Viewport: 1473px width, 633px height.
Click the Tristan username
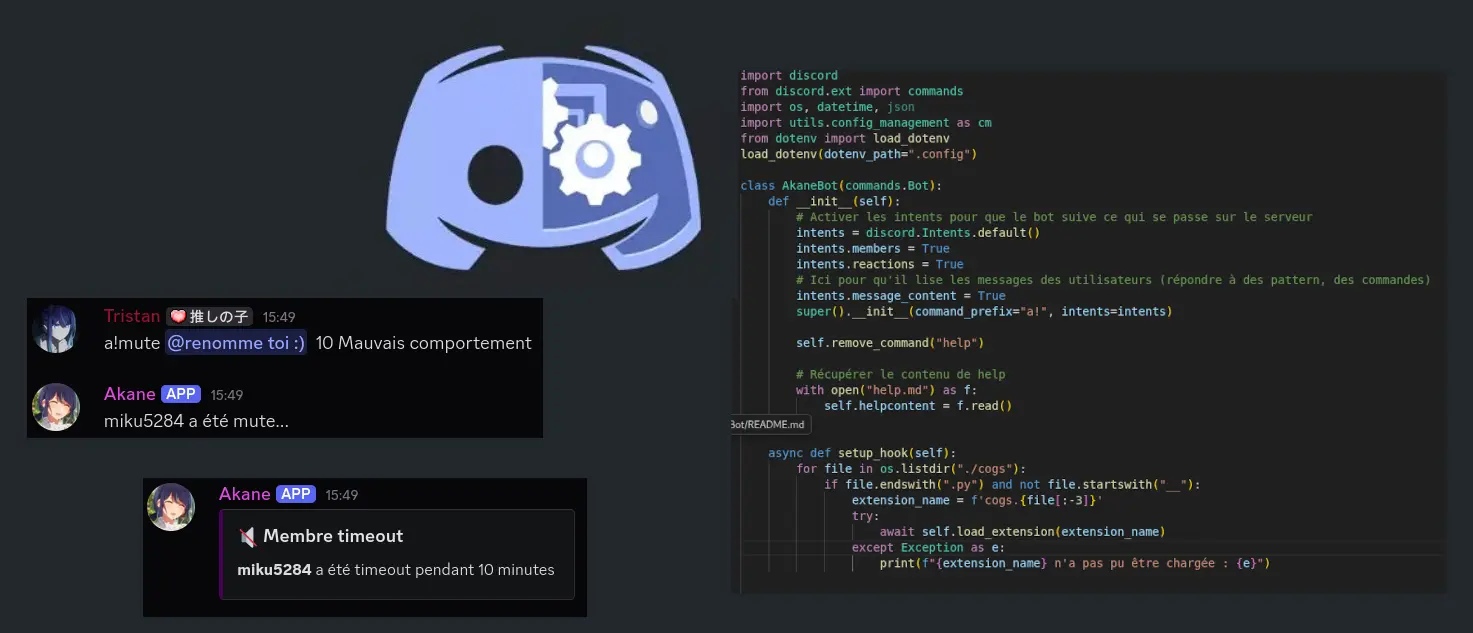pos(132,317)
